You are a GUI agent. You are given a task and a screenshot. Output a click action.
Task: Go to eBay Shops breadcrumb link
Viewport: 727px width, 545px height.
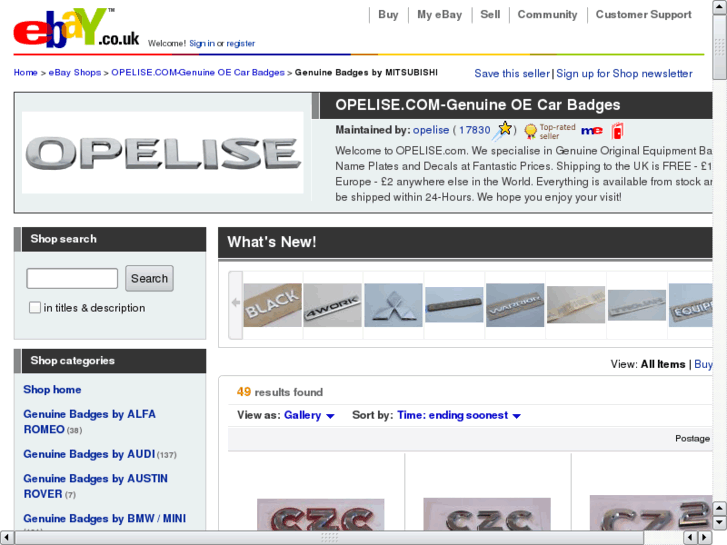(x=75, y=72)
